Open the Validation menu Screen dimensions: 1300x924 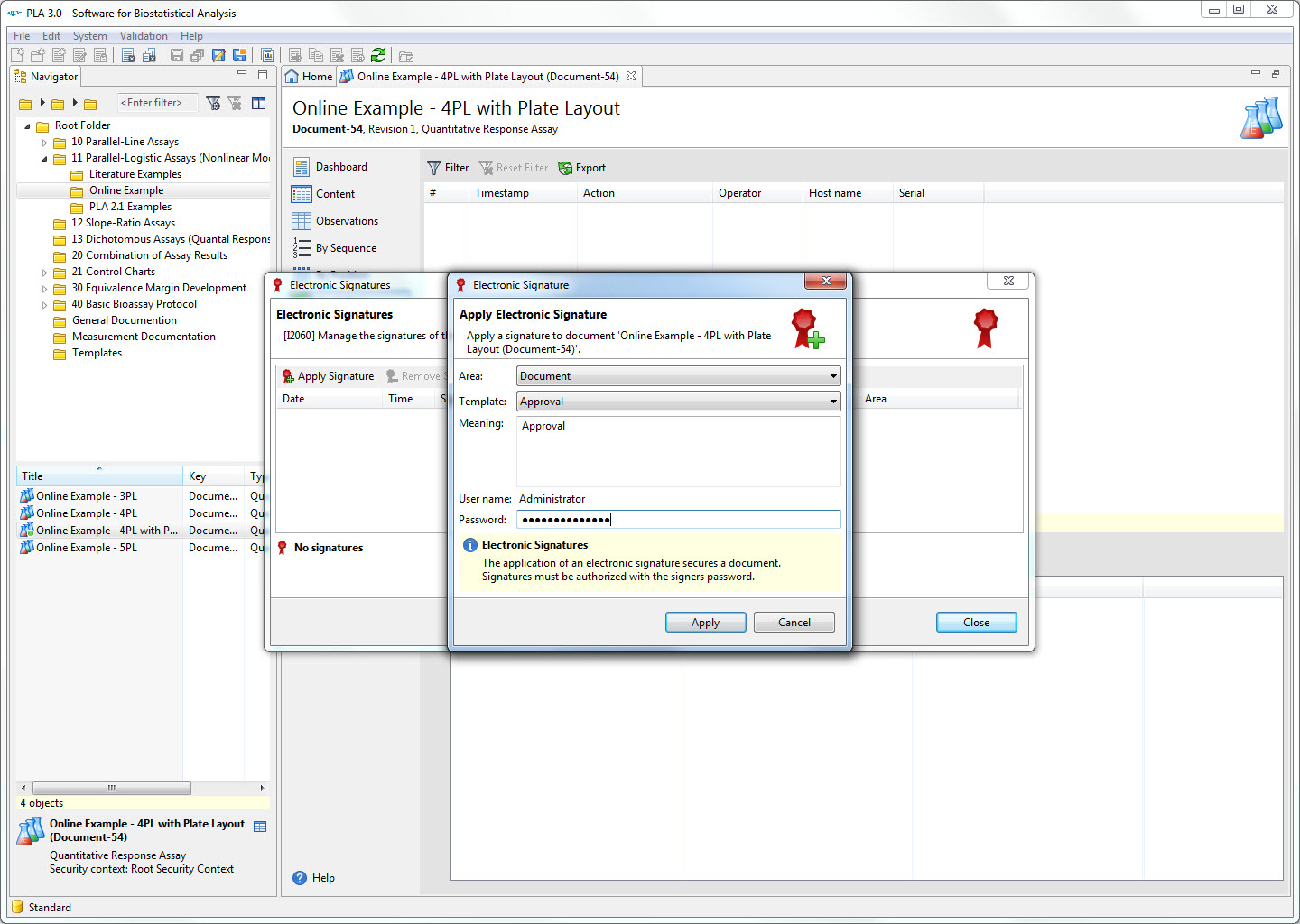(144, 36)
